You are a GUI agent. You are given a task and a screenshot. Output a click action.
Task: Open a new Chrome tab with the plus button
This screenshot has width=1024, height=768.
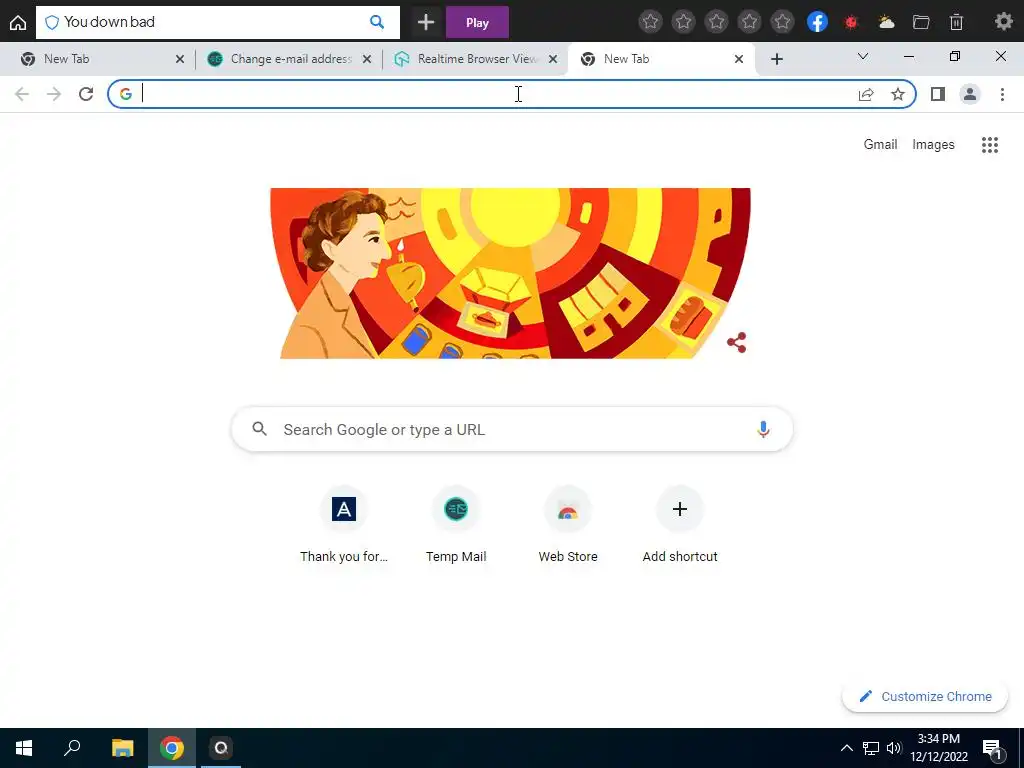point(776,59)
